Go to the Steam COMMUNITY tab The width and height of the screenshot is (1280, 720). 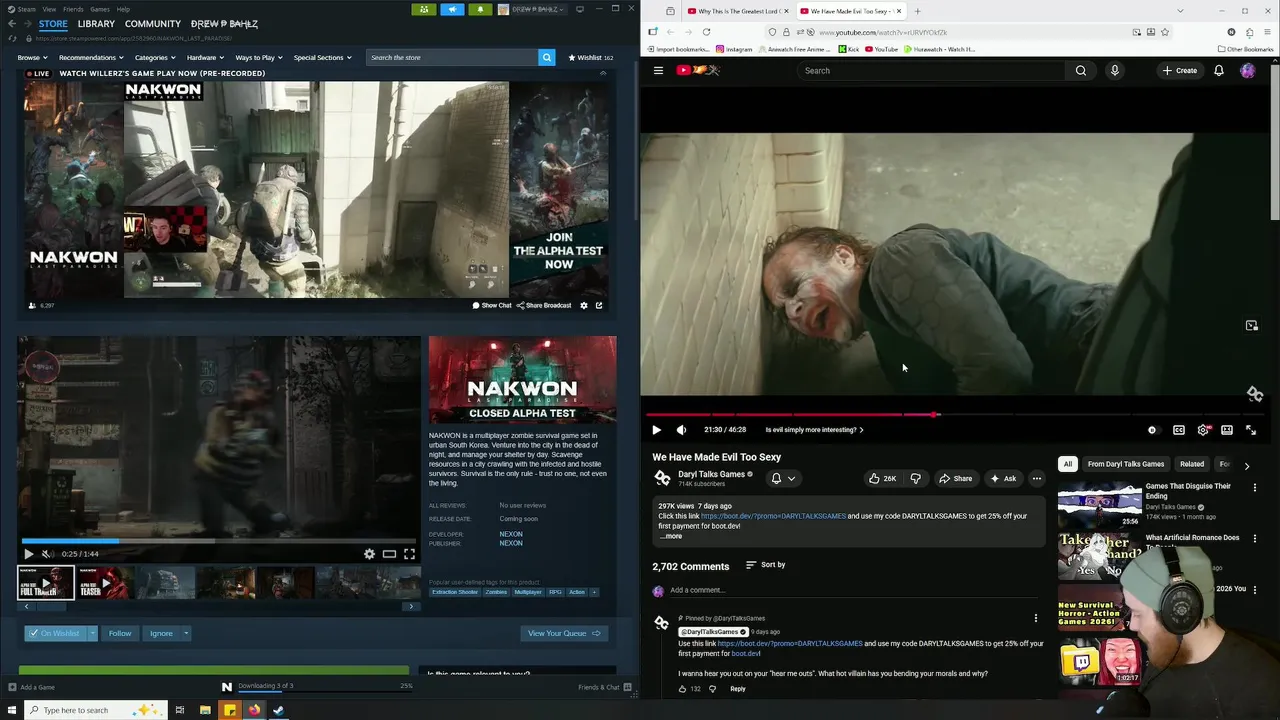[153, 24]
